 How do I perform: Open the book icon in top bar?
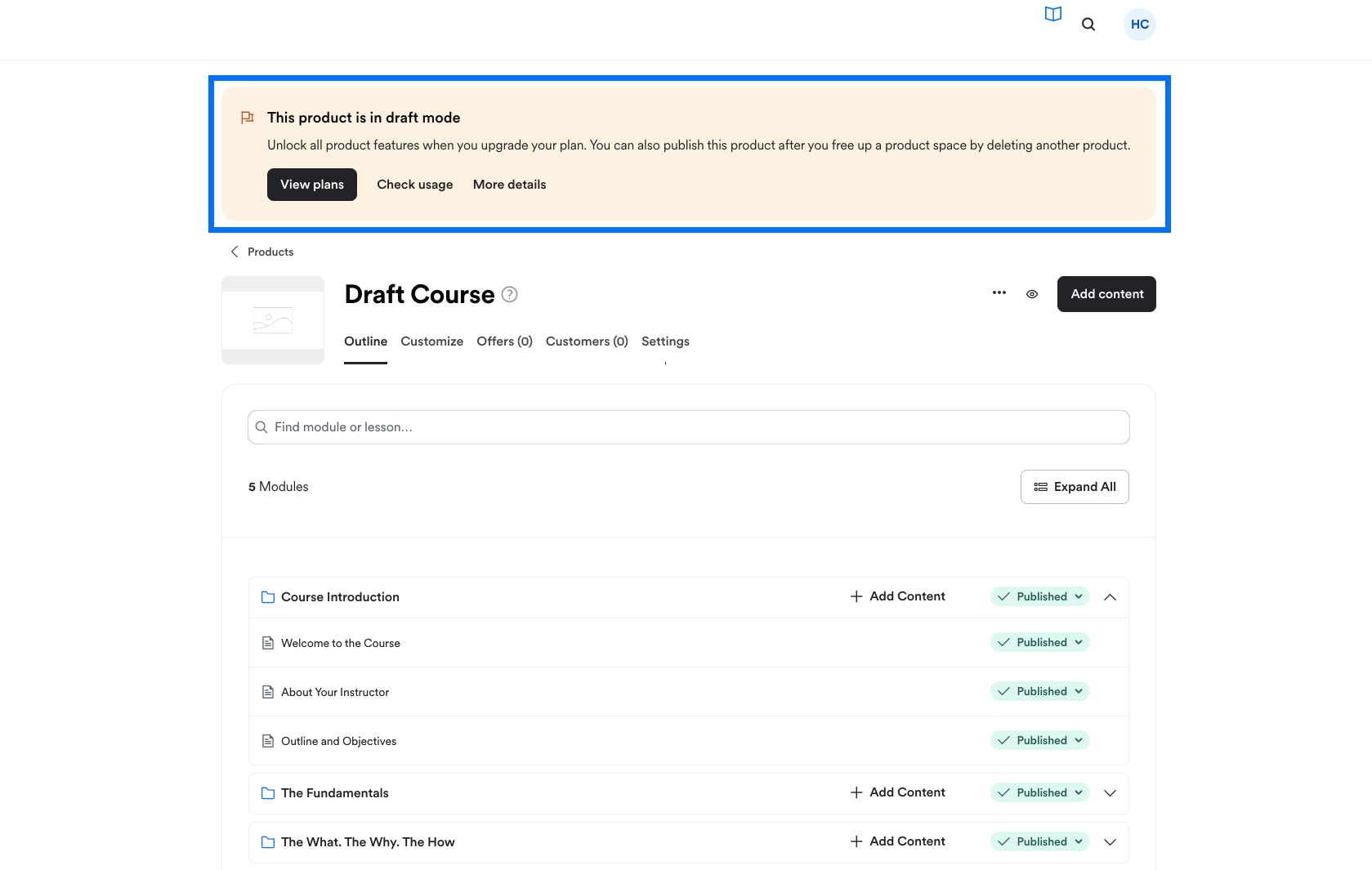[x=1052, y=14]
